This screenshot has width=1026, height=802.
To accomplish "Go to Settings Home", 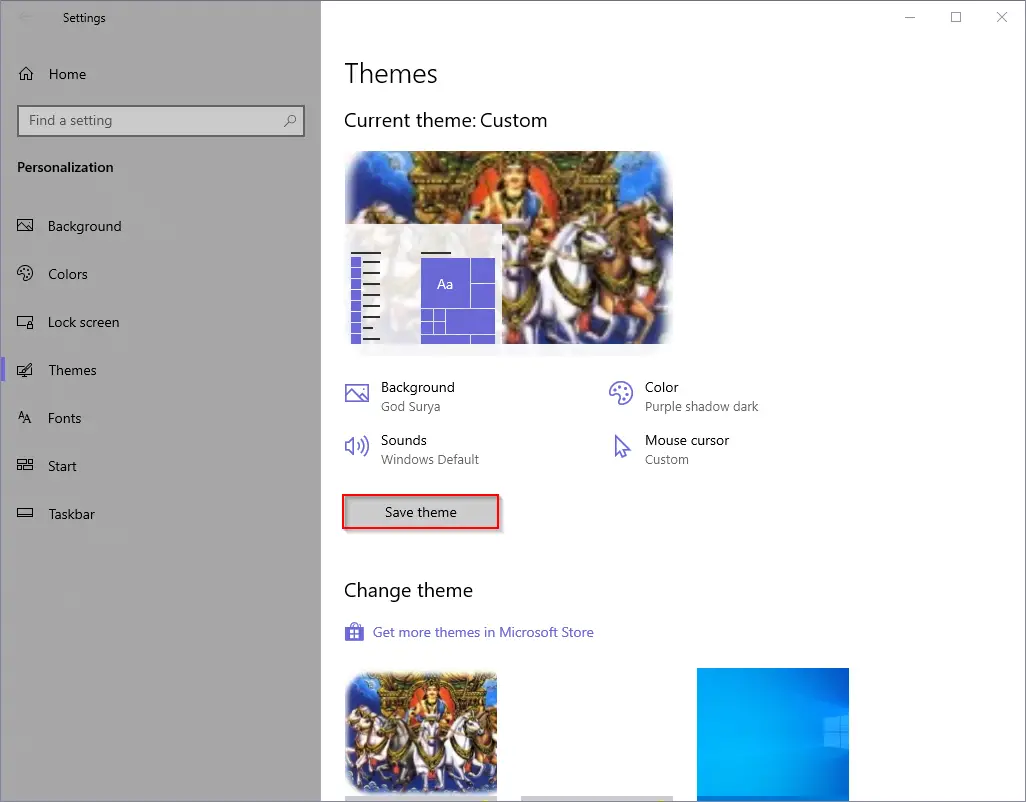I will point(160,74).
